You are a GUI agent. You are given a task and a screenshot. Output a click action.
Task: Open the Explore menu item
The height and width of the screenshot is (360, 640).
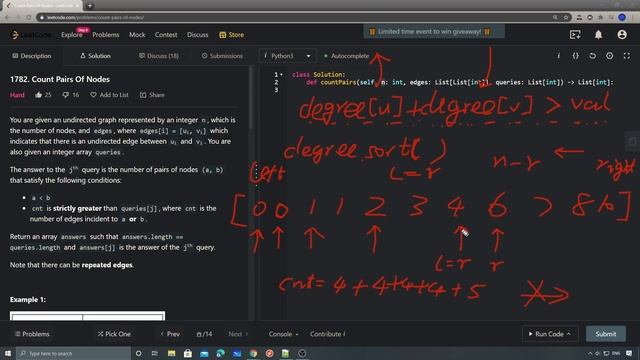point(72,35)
